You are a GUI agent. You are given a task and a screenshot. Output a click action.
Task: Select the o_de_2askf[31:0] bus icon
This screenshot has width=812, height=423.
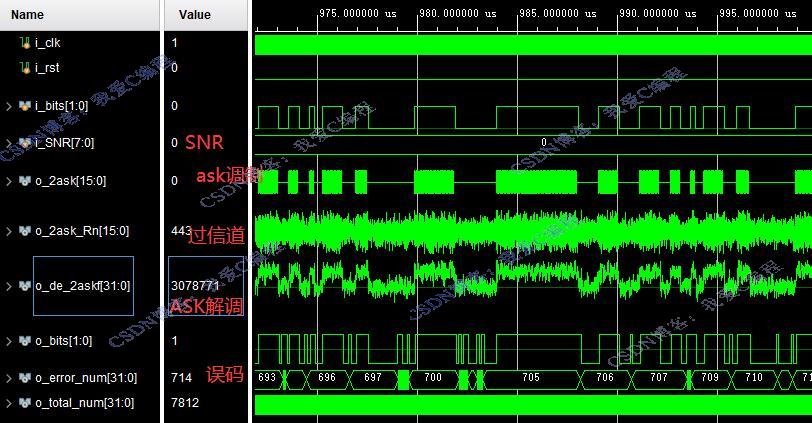(x=25, y=286)
